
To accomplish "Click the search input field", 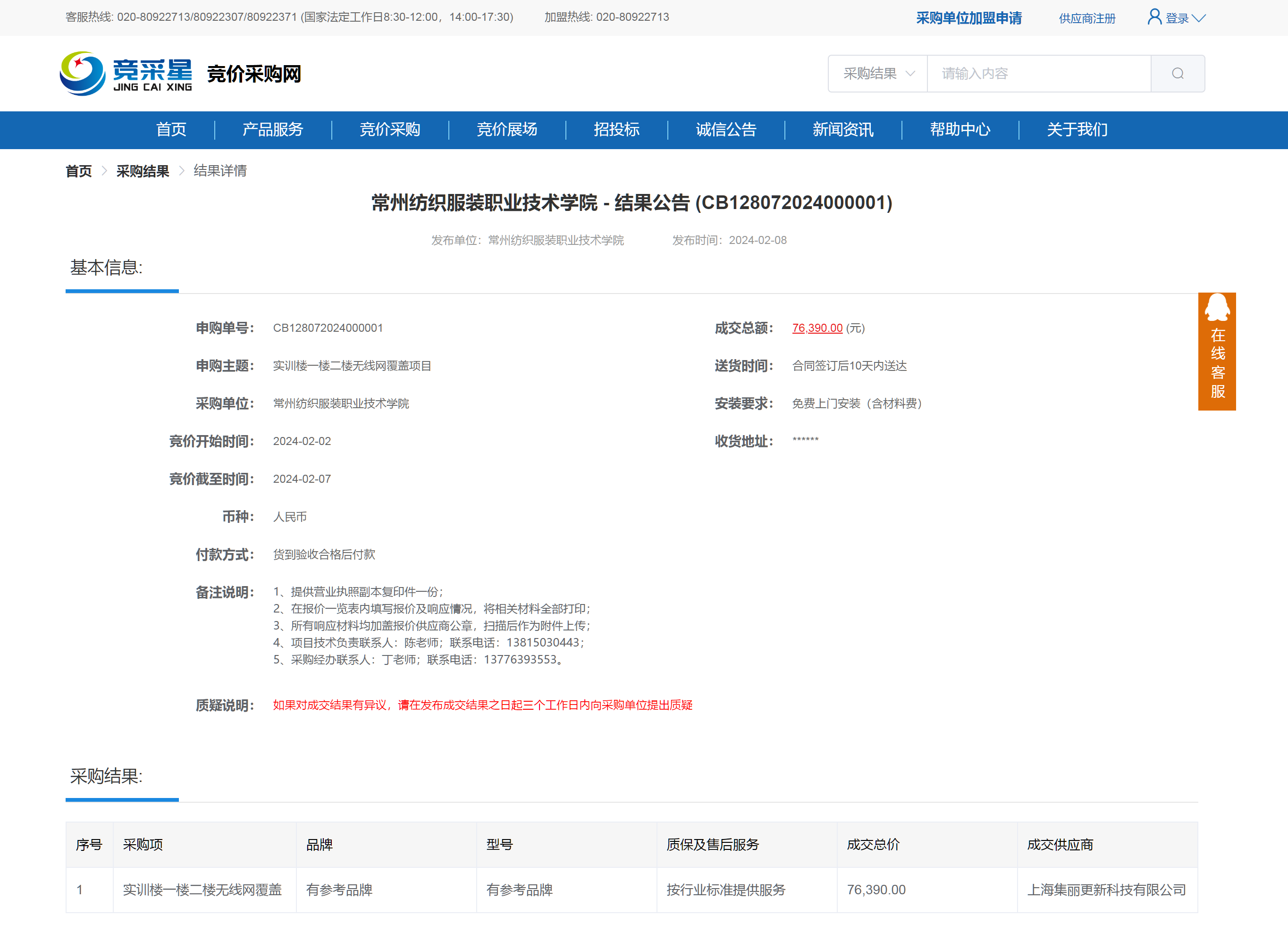I will [1038, 74].
